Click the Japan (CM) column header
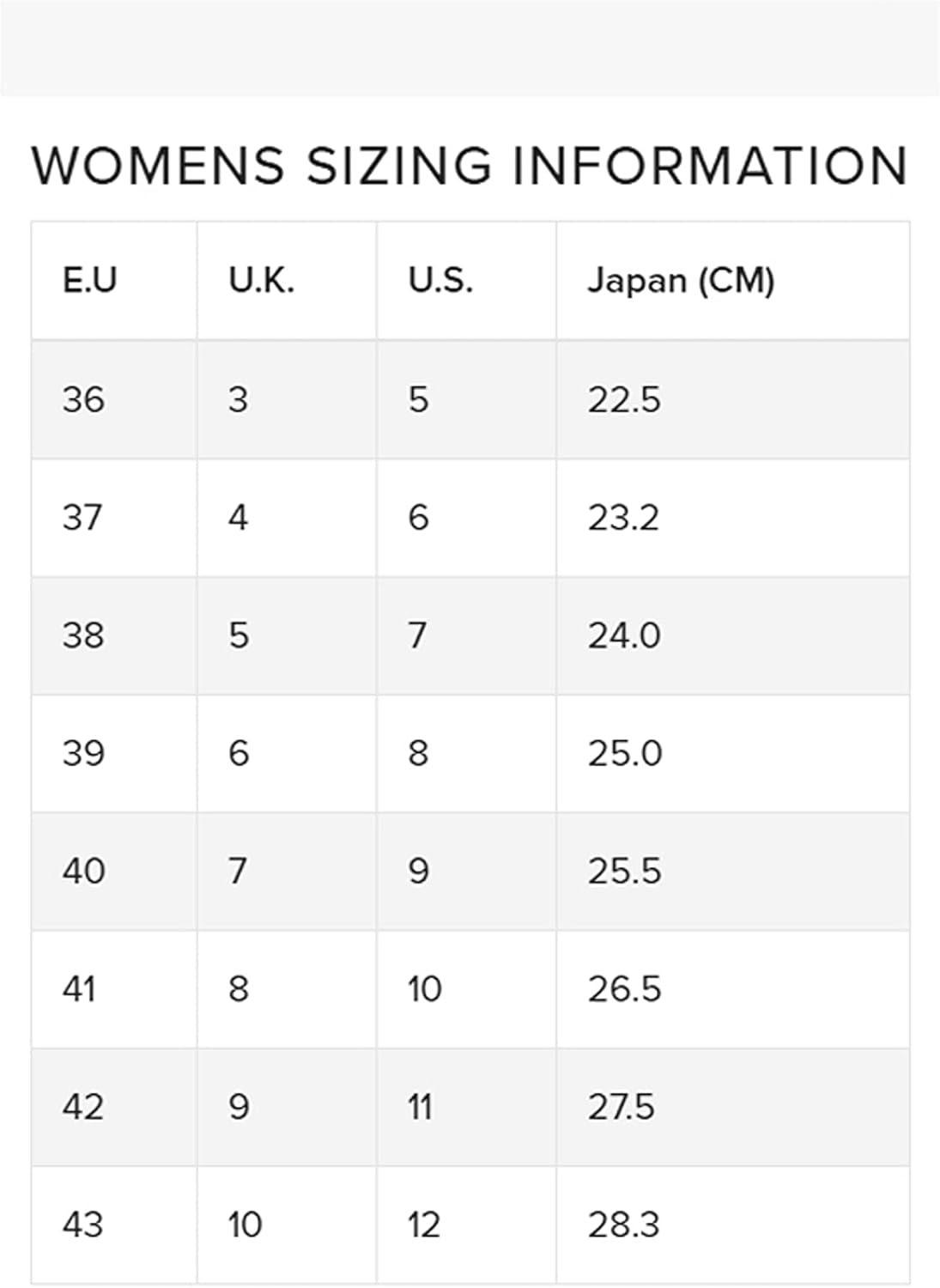 (x=681, y=281)
